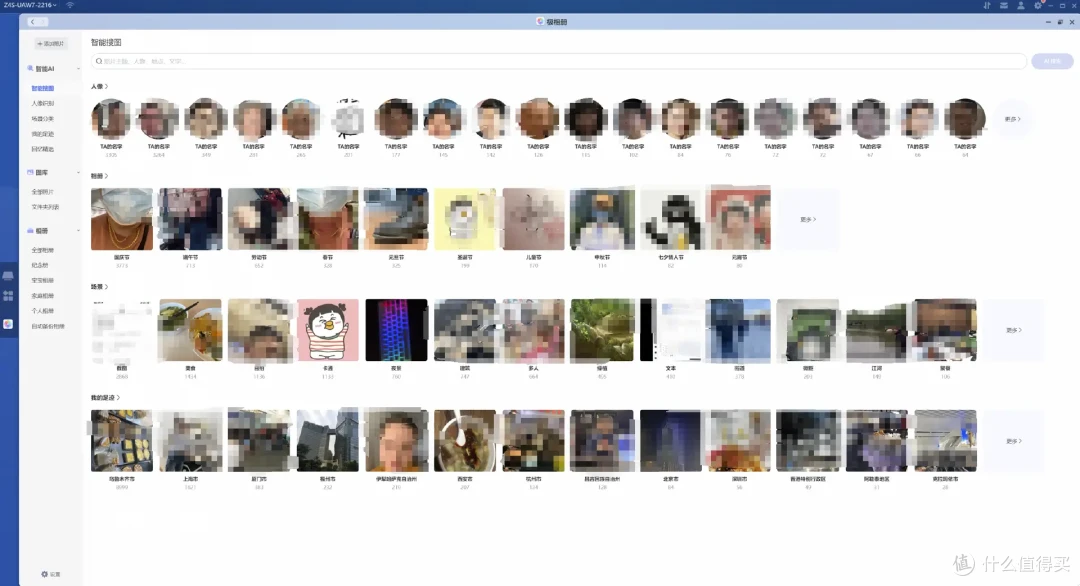This screenshot has width=1080, height=586.
Task: Click the back arrow in the title bar
Action: [x=32, y=22]
